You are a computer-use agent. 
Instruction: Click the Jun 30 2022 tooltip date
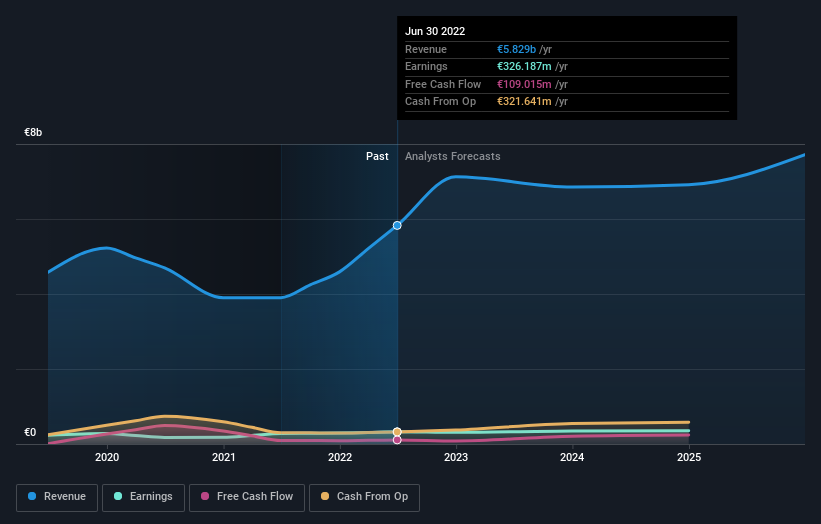pyautogui.click(x=435, y=31)
